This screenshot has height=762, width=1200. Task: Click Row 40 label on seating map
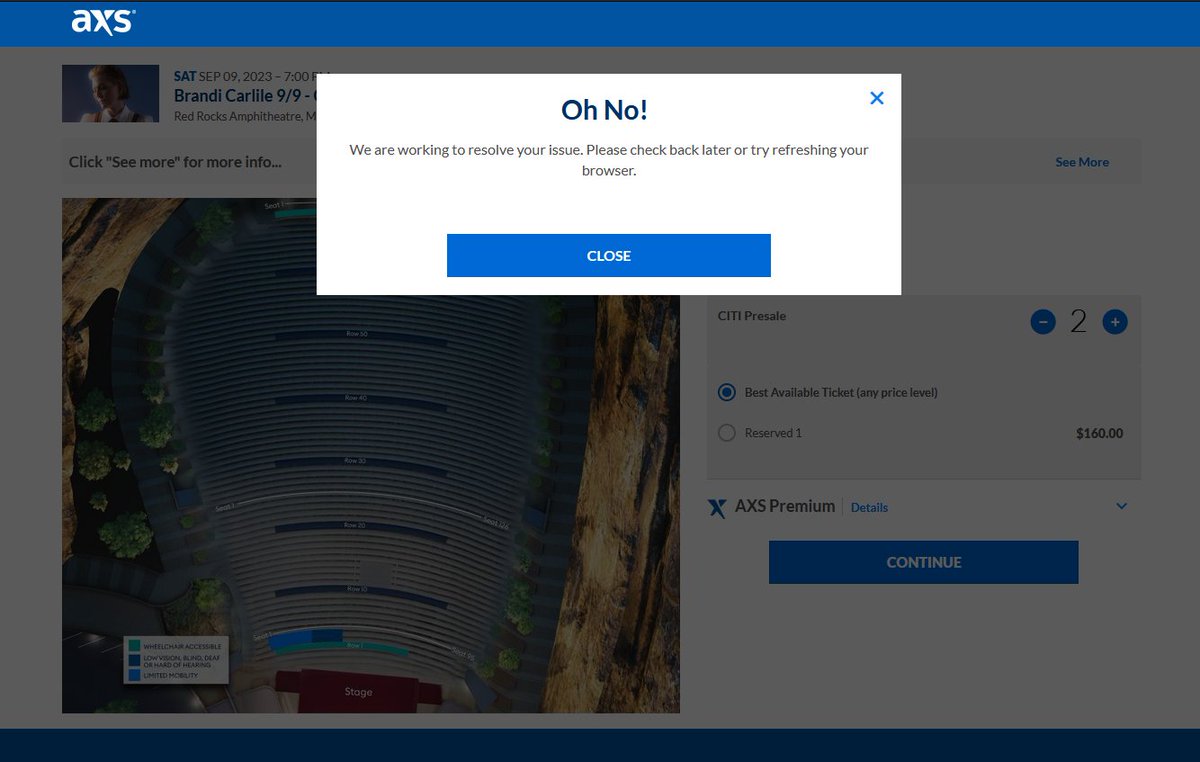point(356,398)
